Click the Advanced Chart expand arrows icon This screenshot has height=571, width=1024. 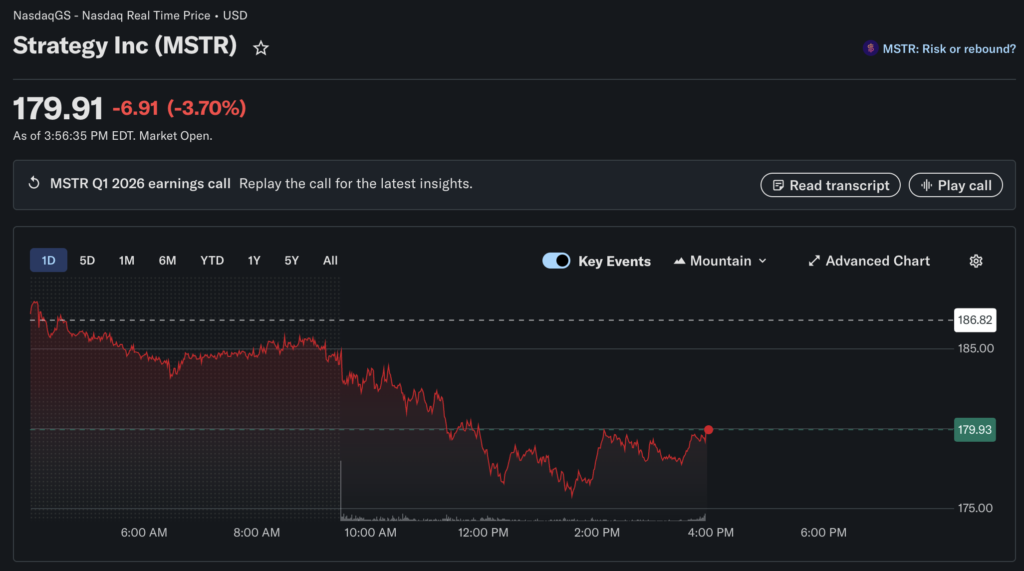pos(814,261)
